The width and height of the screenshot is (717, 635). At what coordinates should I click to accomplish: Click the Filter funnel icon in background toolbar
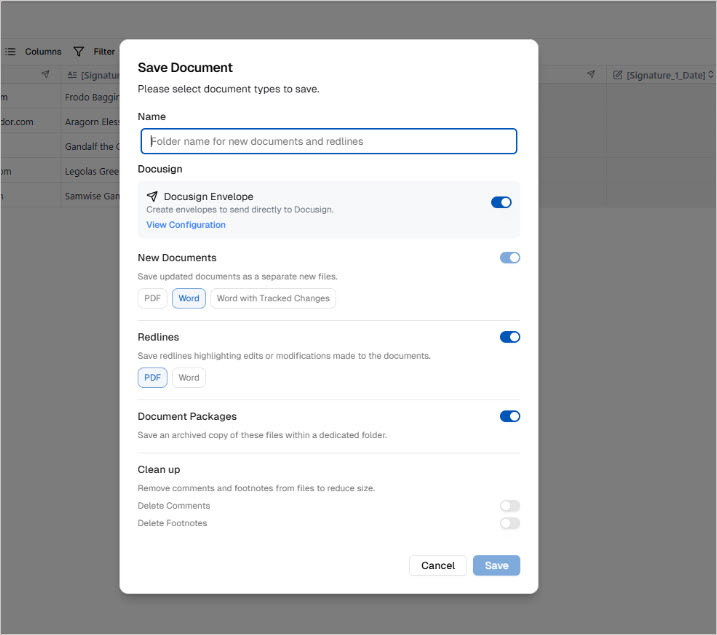click(x=79, y=52)
